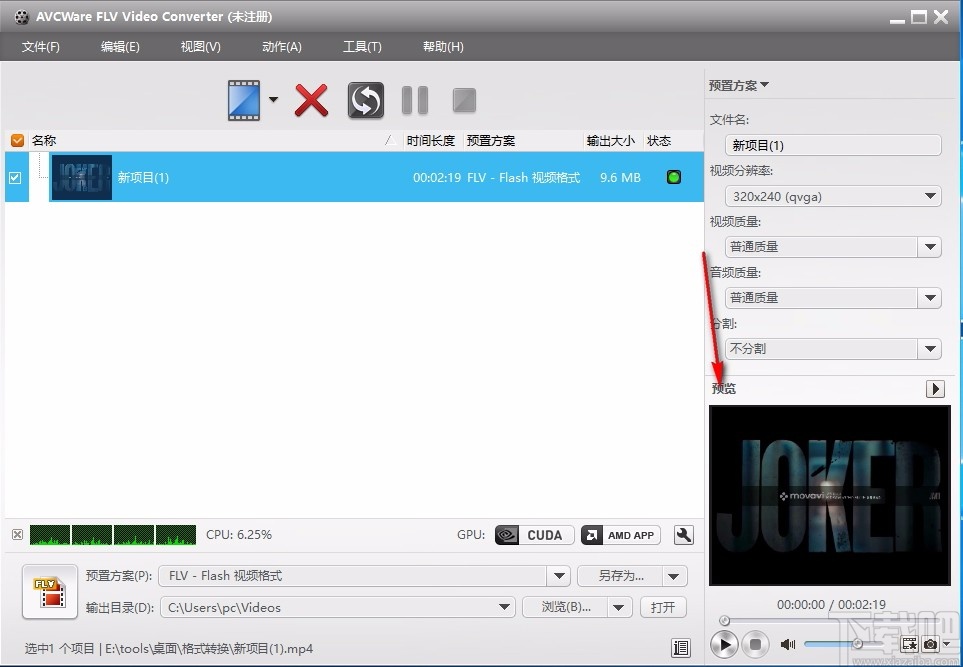The width and height of the screenshot is (963, 667).
Task: Enable CUDA GPU acceleration
Action: pos(533,534)
